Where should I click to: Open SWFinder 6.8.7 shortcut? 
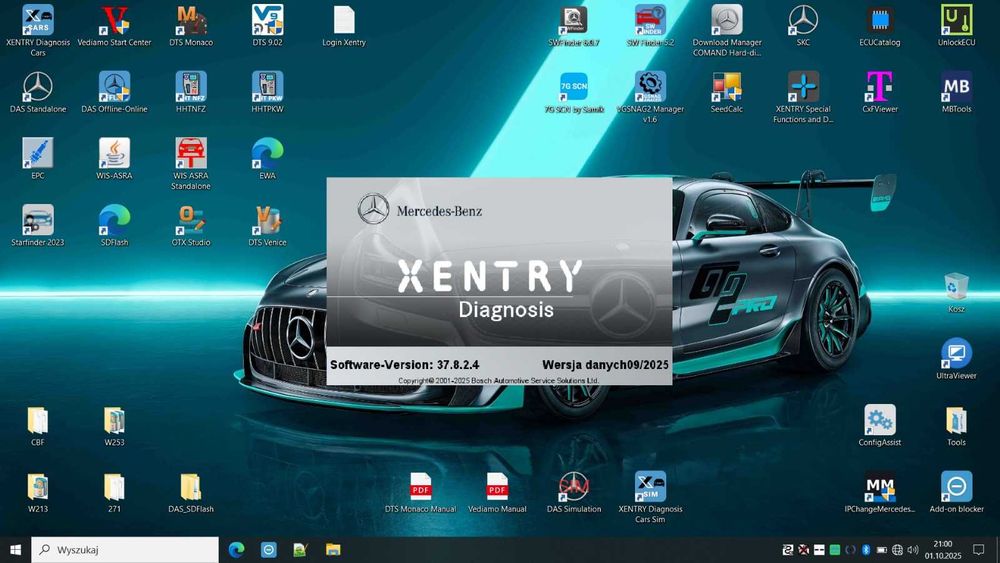573,21
